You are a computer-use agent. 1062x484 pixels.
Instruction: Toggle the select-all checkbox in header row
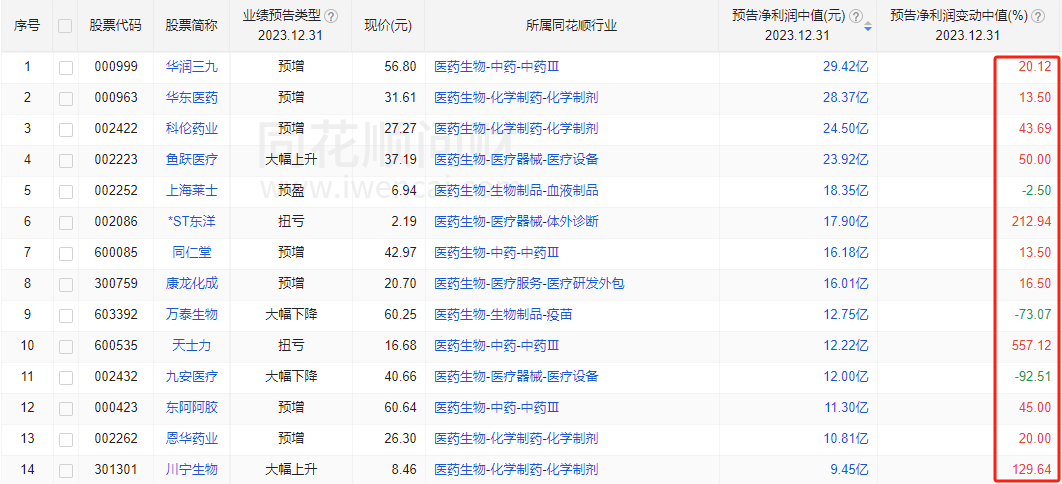(65, 26)
